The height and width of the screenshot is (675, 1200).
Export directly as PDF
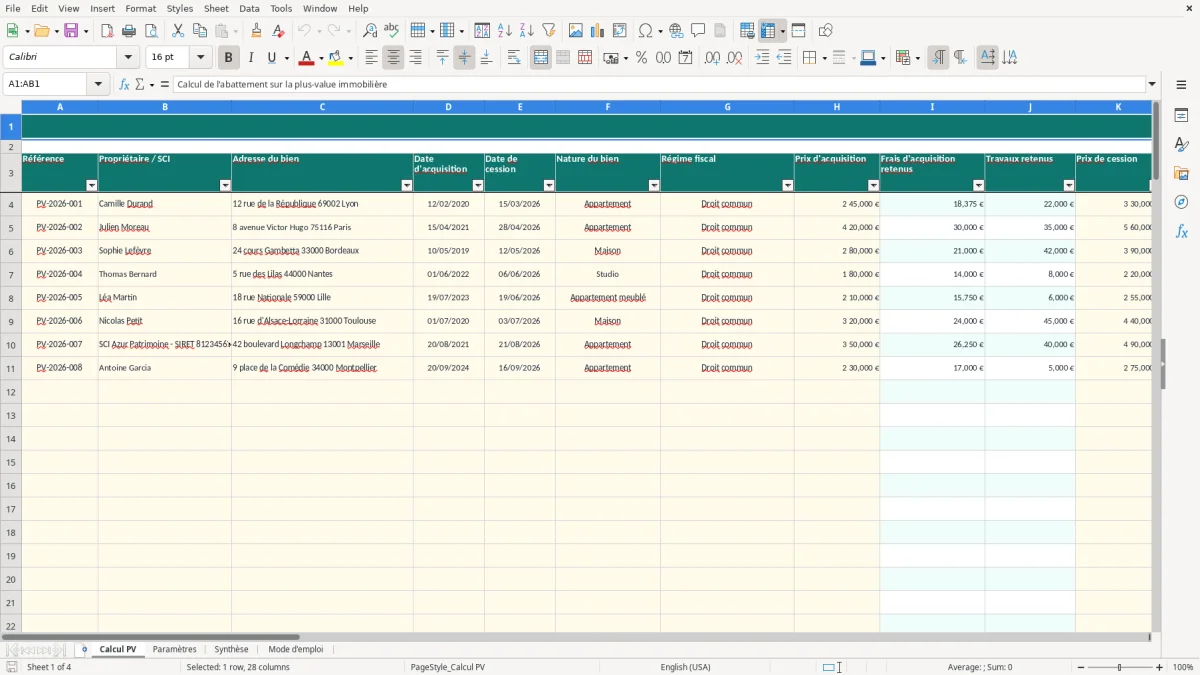[107, 31]
